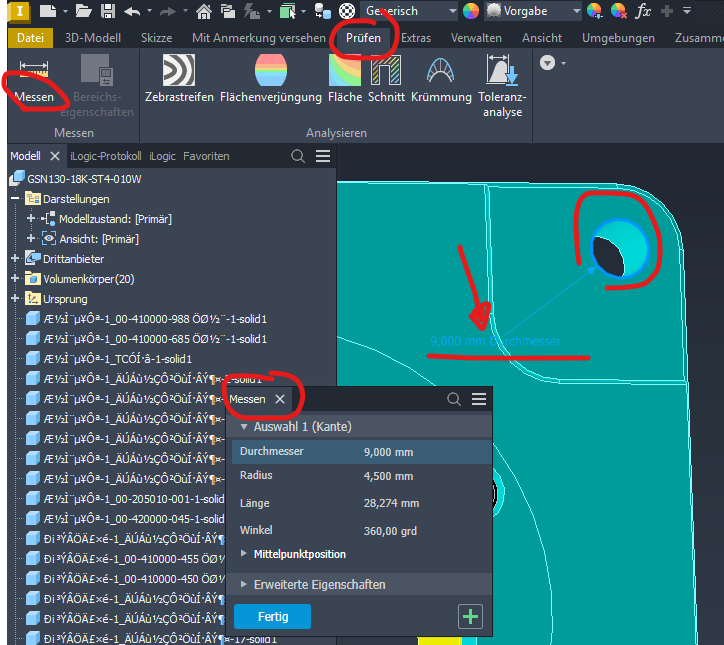Expand the Mittelpunktposition section
This screenshot has height=645, width=724.
244,554
